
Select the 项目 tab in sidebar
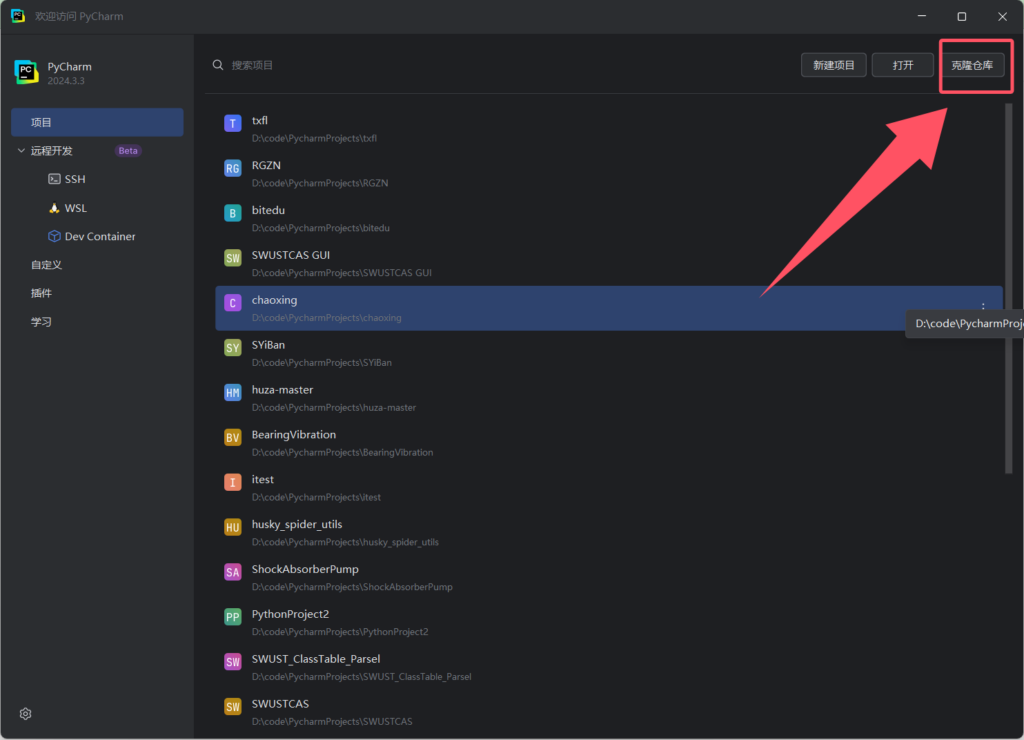point(97,122)
